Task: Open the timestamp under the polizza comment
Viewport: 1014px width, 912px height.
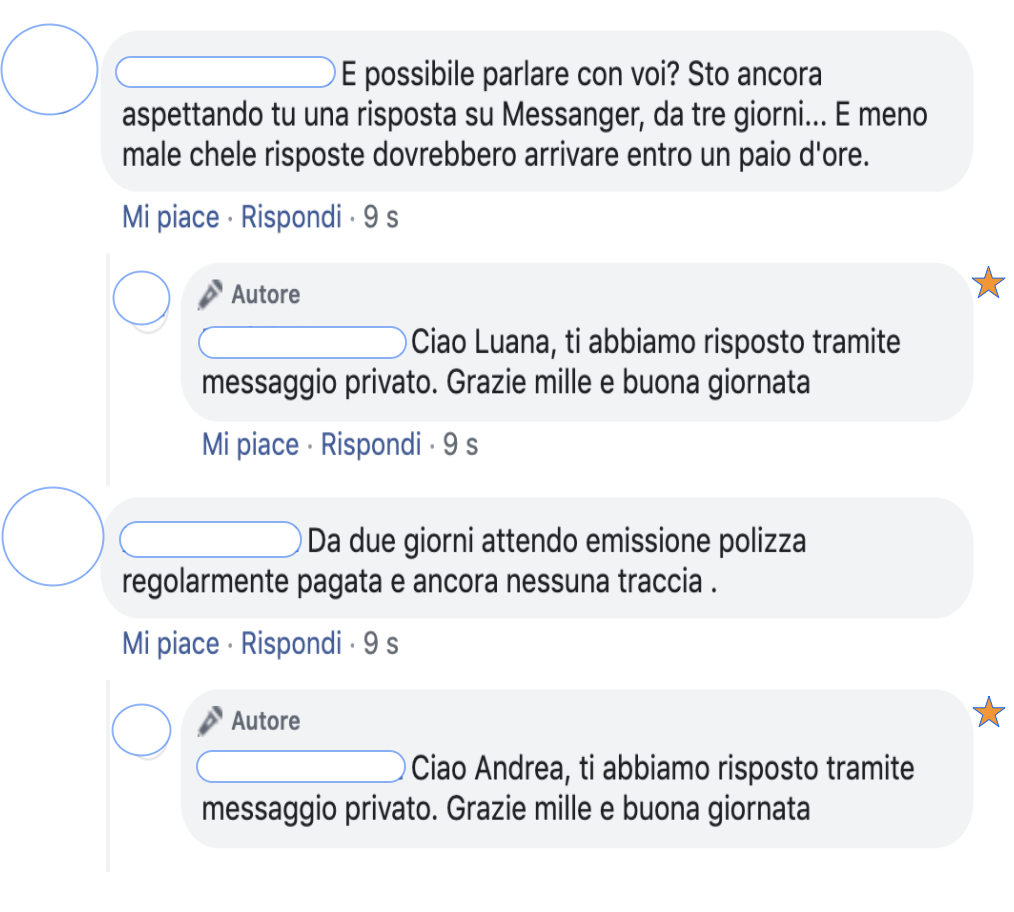Action: tap(381, 644)
